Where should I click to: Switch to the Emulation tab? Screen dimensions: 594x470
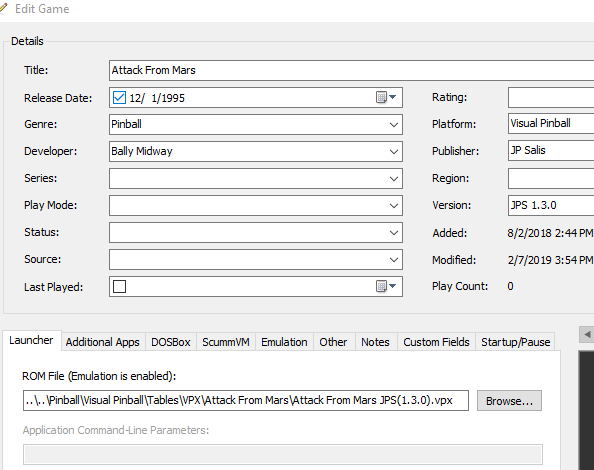[x=284, y=342]
